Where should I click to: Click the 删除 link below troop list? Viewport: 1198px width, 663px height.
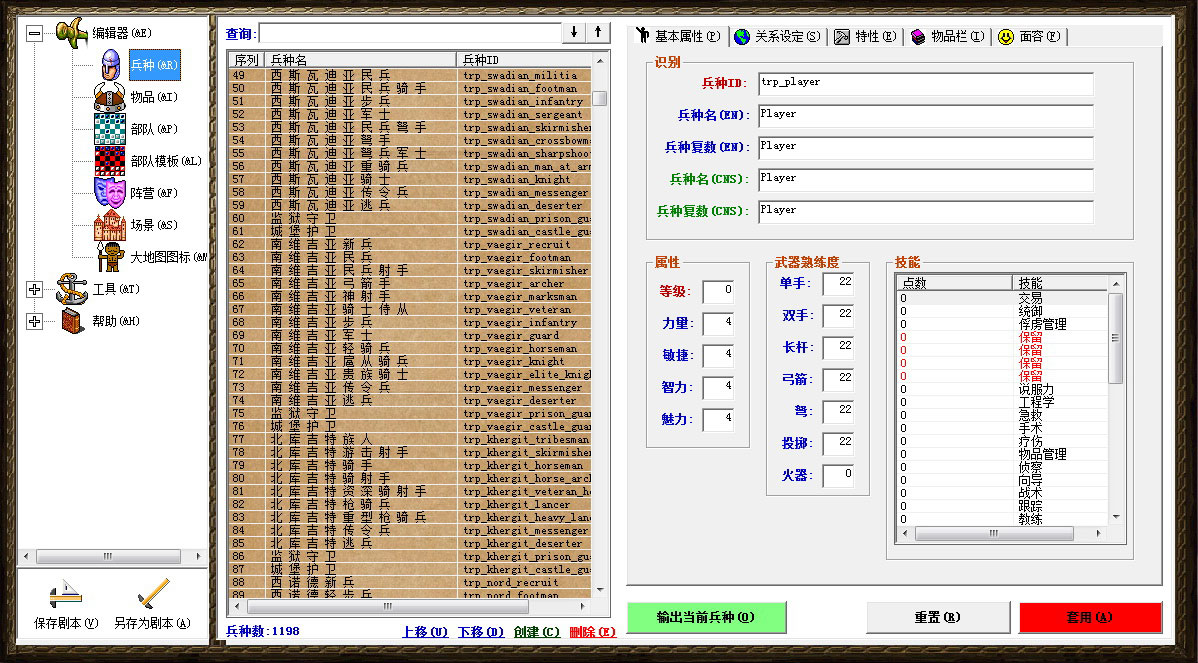592,632
